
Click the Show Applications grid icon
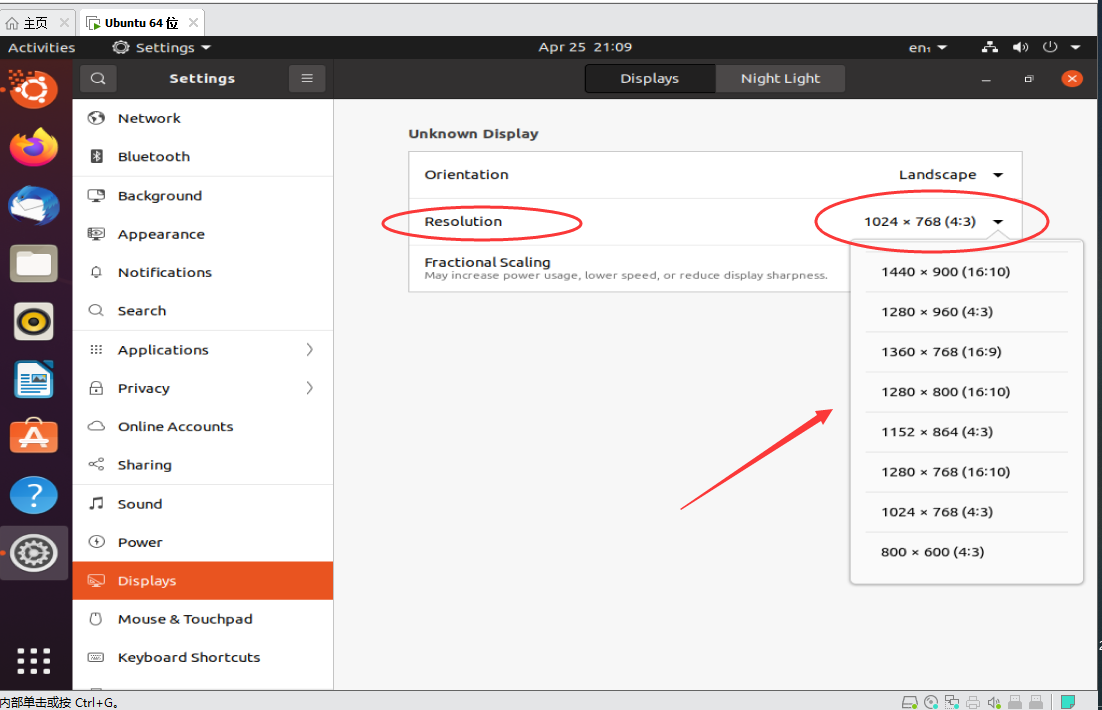click(33, 661)
